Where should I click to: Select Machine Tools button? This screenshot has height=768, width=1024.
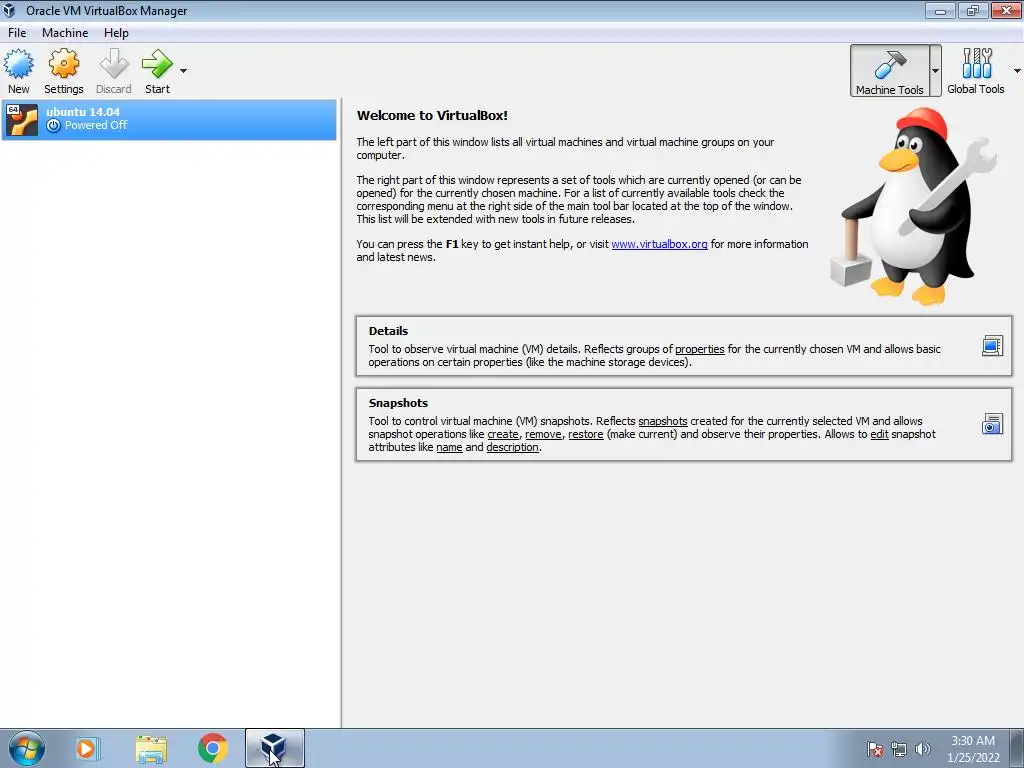(889, 71)
